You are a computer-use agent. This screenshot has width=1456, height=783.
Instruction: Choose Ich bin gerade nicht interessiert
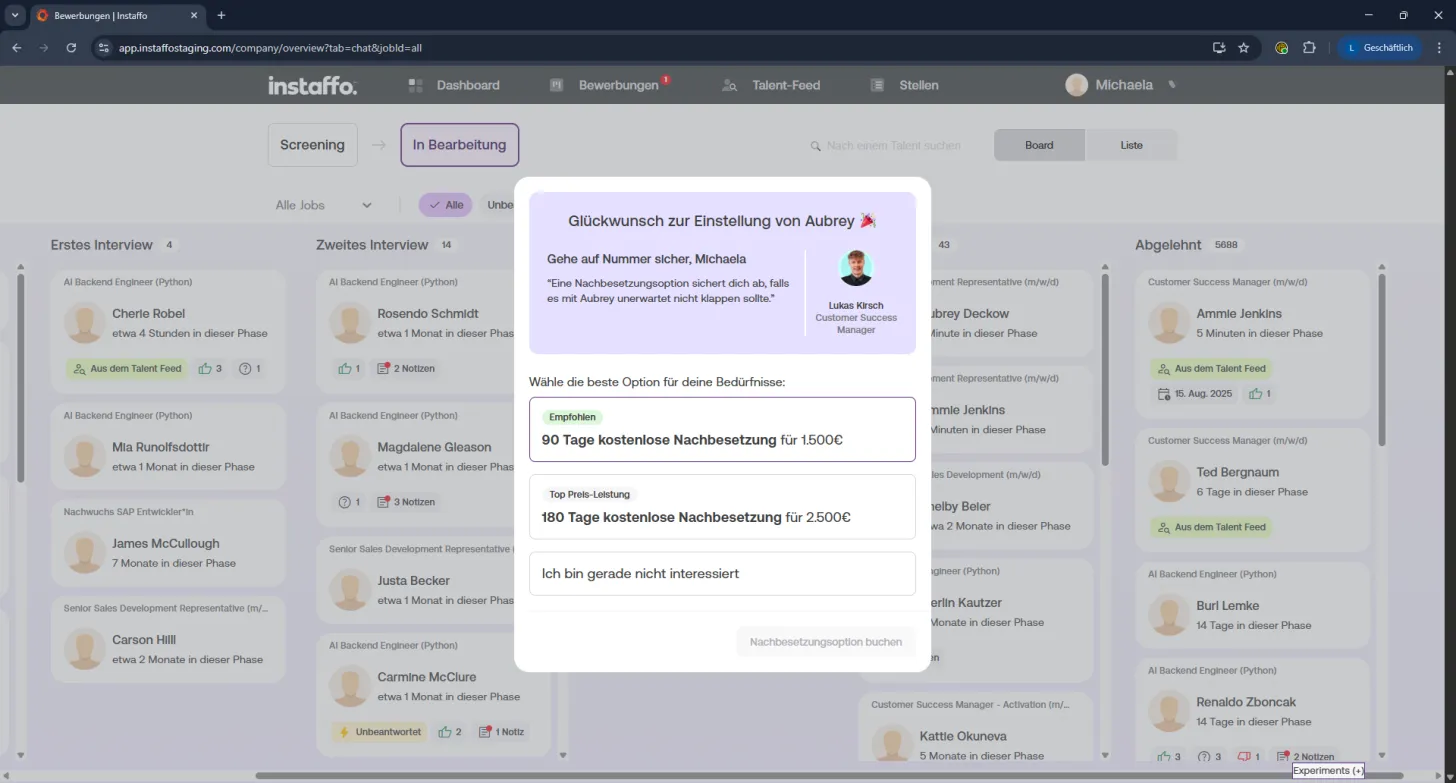[722, 574]
